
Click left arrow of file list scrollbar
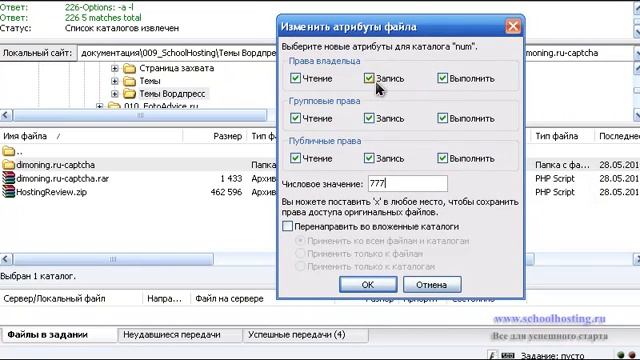tap(6, 259)
